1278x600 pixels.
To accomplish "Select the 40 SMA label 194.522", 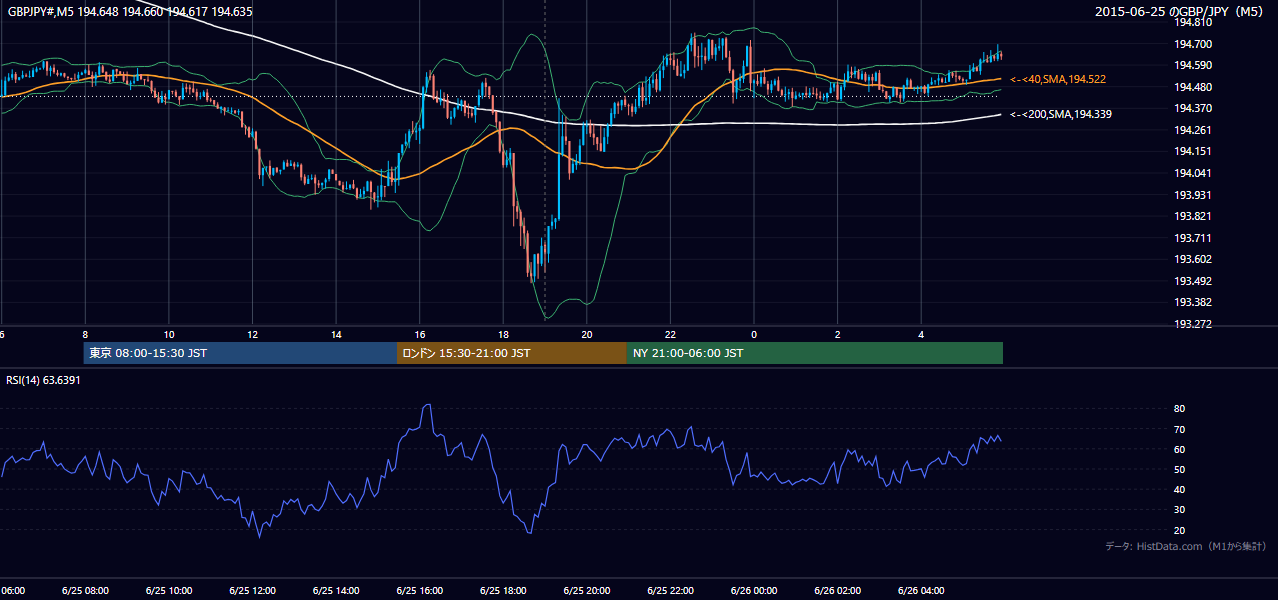I will (x=1058, y=79).
